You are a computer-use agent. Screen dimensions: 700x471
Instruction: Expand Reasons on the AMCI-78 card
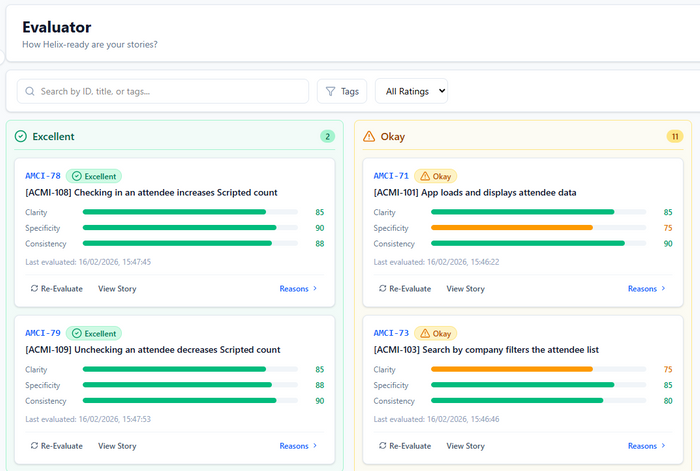(298, 289)
